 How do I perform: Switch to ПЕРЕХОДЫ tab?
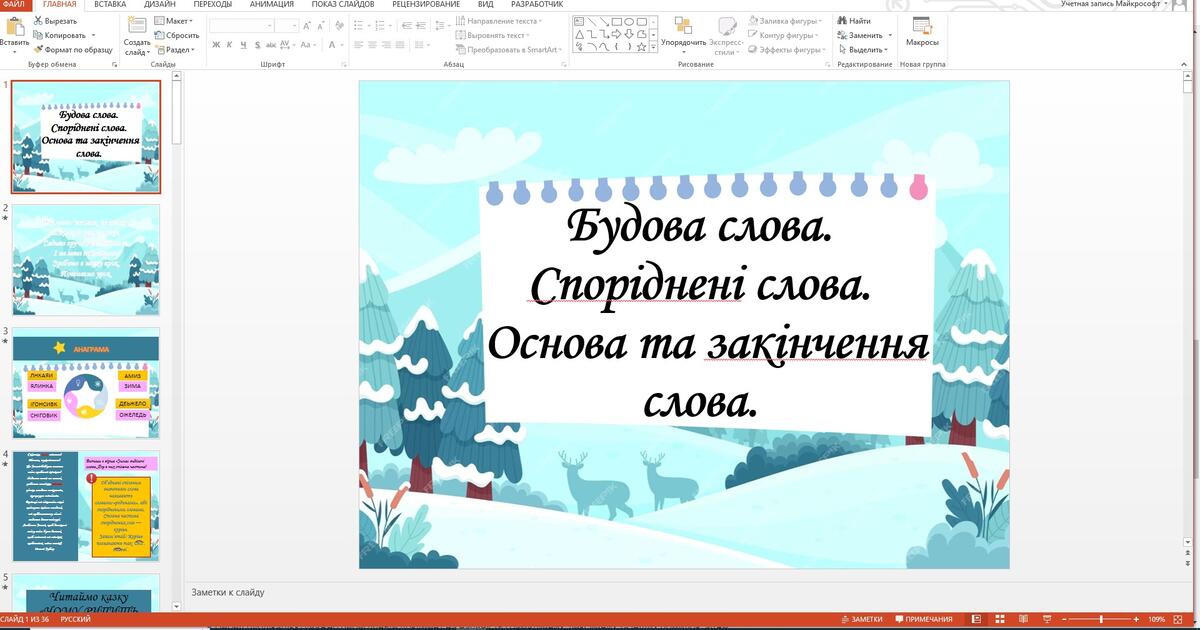(x=213, y=4)
